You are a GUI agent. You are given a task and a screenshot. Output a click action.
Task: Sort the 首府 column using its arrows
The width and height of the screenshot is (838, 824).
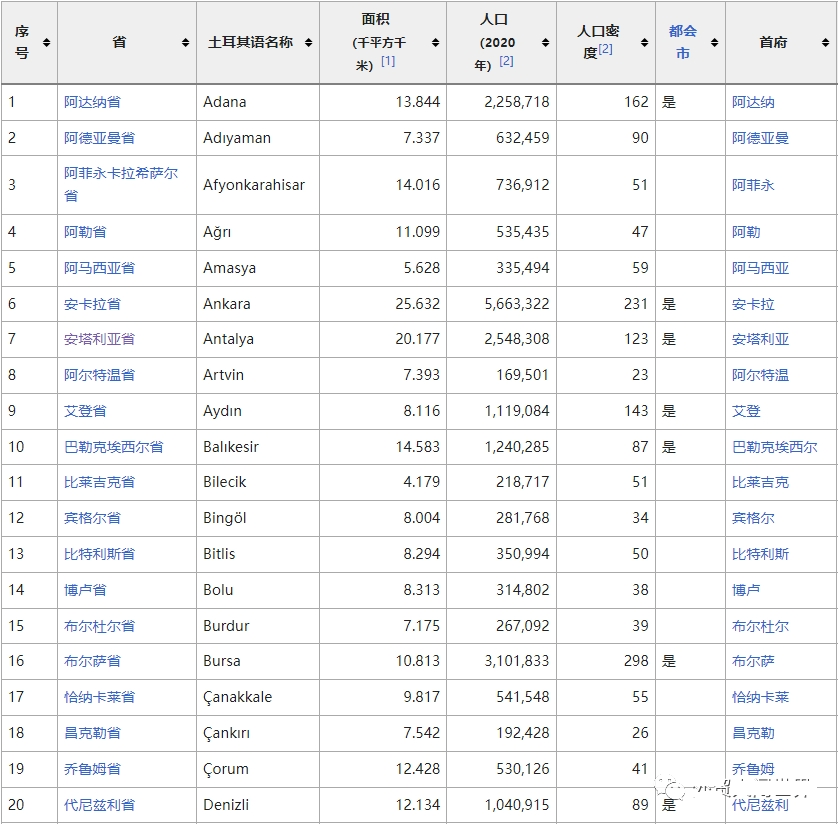click(826, 43)
